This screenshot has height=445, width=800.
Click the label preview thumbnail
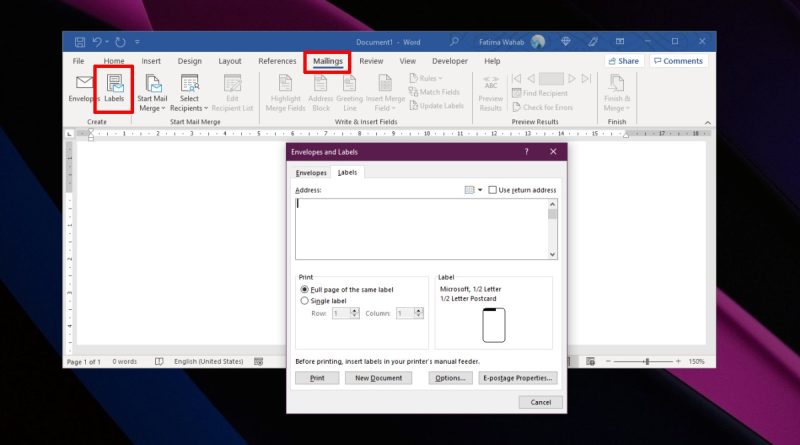pyautogui.click(x=493, y=325)
